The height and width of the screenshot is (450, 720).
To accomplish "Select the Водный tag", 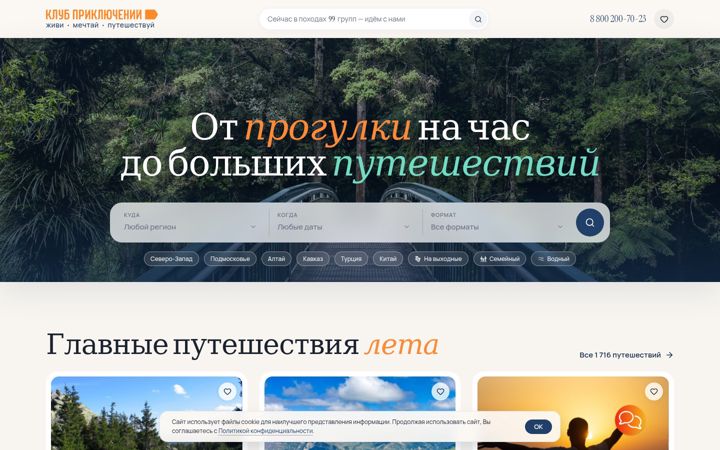I will pyautogui.click(x=553, y=259).
